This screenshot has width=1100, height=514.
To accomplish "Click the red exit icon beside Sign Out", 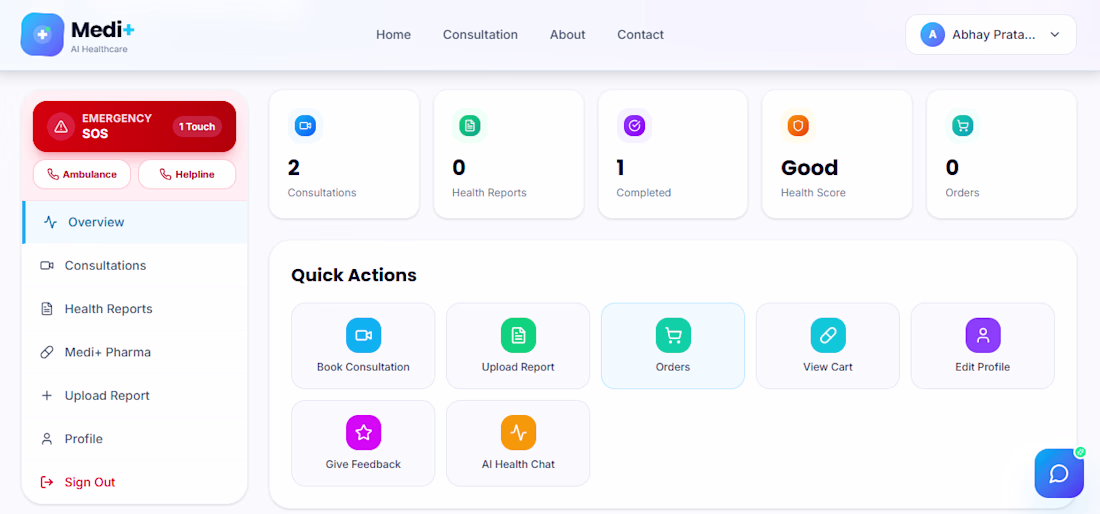I will (47, 482).
